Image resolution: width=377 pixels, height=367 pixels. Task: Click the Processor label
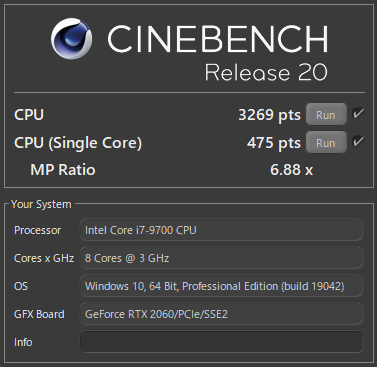click(x=38, y=230)
